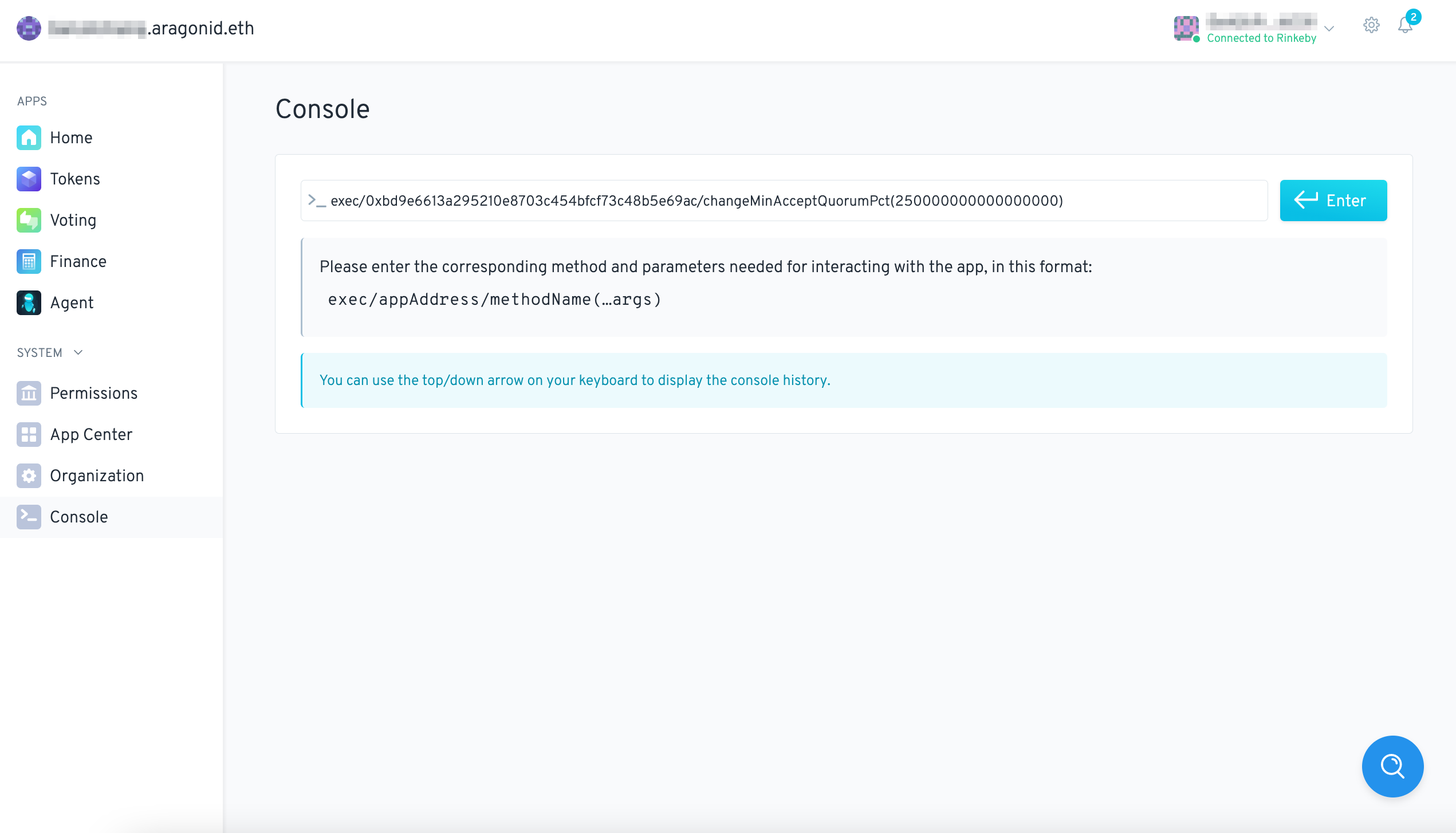Viewport: 1456px width, 833px height.
Task: Open notifications bell icon
Action: pos(1405,25)
